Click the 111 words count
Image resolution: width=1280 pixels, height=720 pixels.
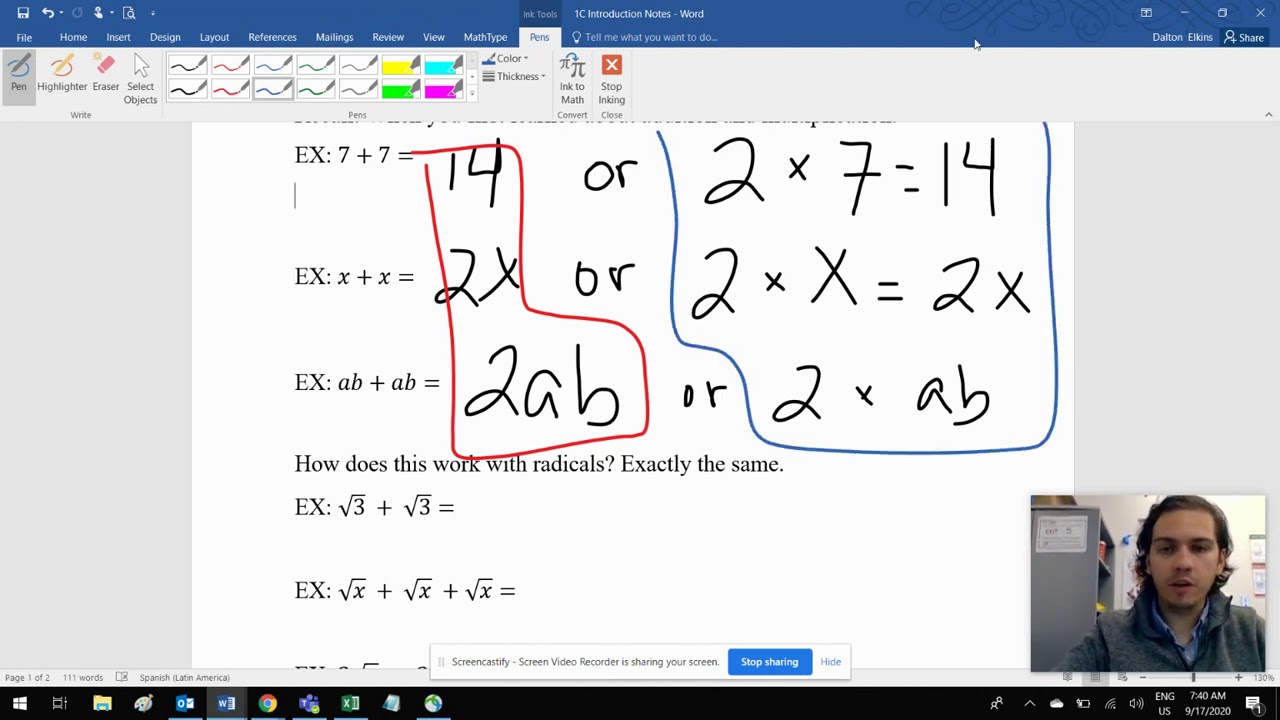click(x=83, y=677)
